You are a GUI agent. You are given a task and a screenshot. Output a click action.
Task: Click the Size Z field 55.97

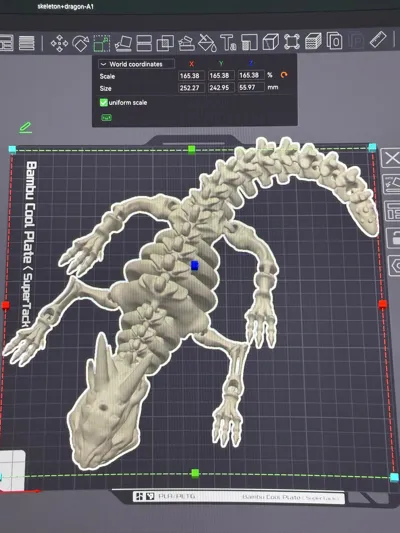pos(251,87)
